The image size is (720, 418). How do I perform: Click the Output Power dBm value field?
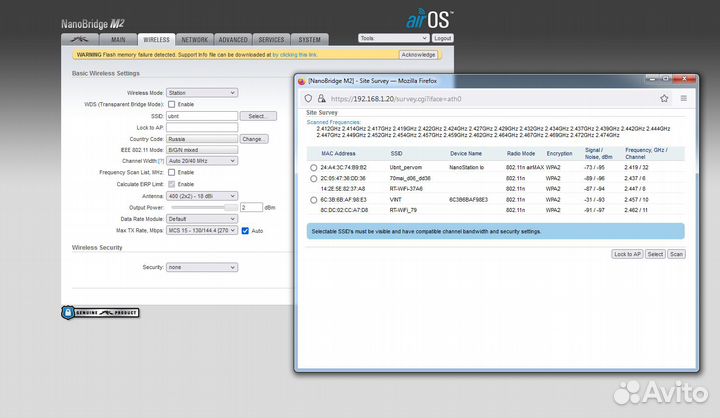[x=251, y=208]
